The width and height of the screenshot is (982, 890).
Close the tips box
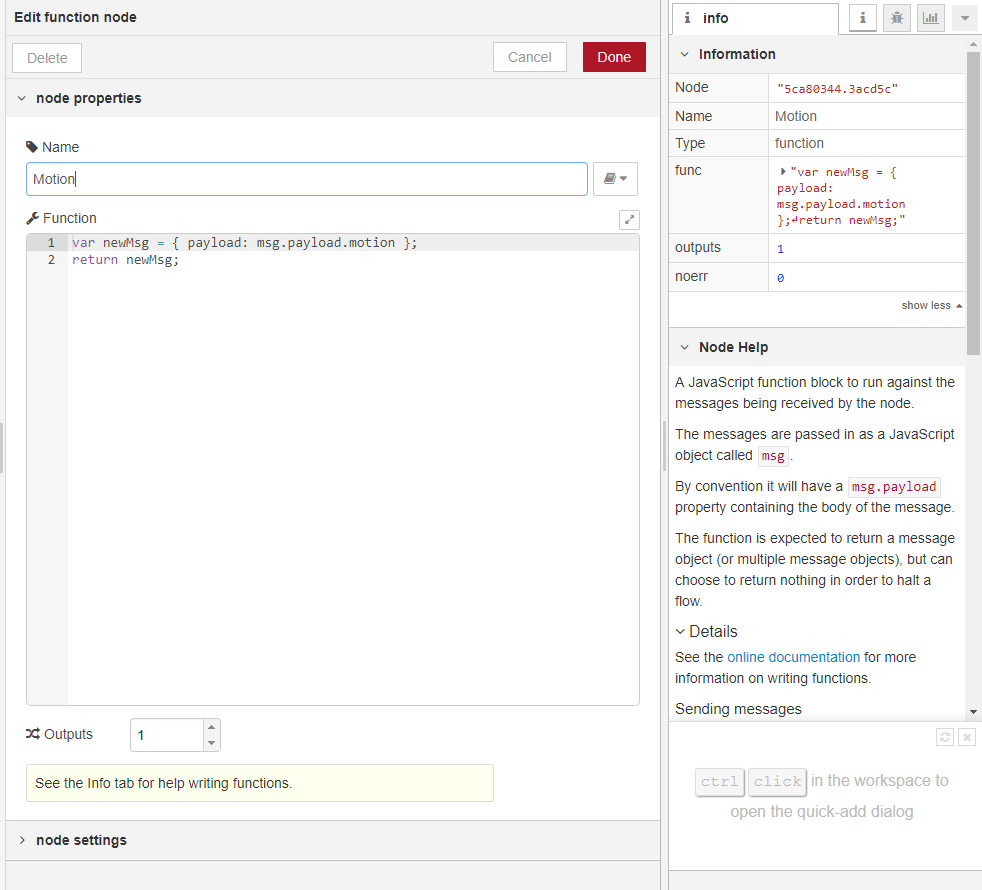[x=966, y=737]
